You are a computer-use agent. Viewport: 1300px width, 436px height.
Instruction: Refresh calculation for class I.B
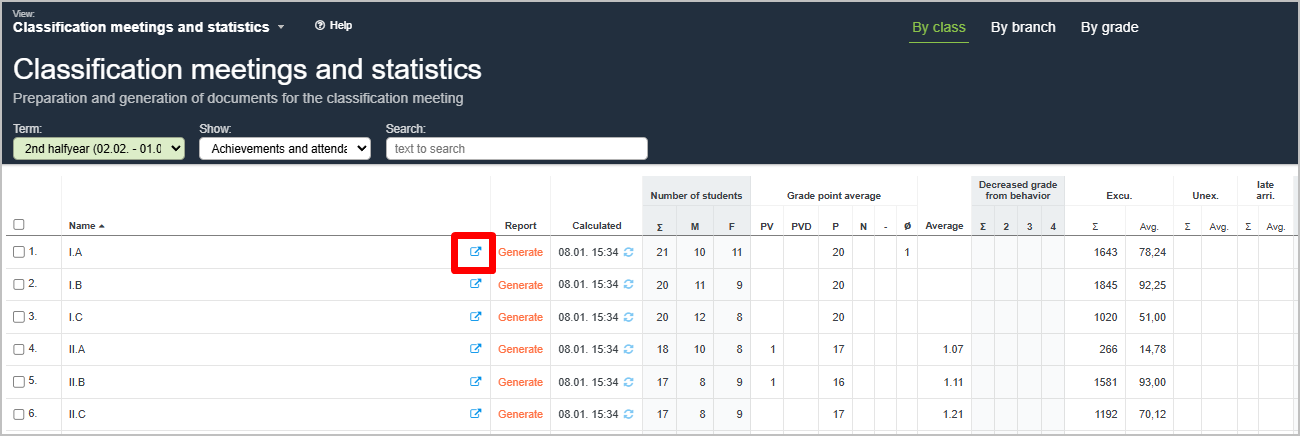point(629,285)
